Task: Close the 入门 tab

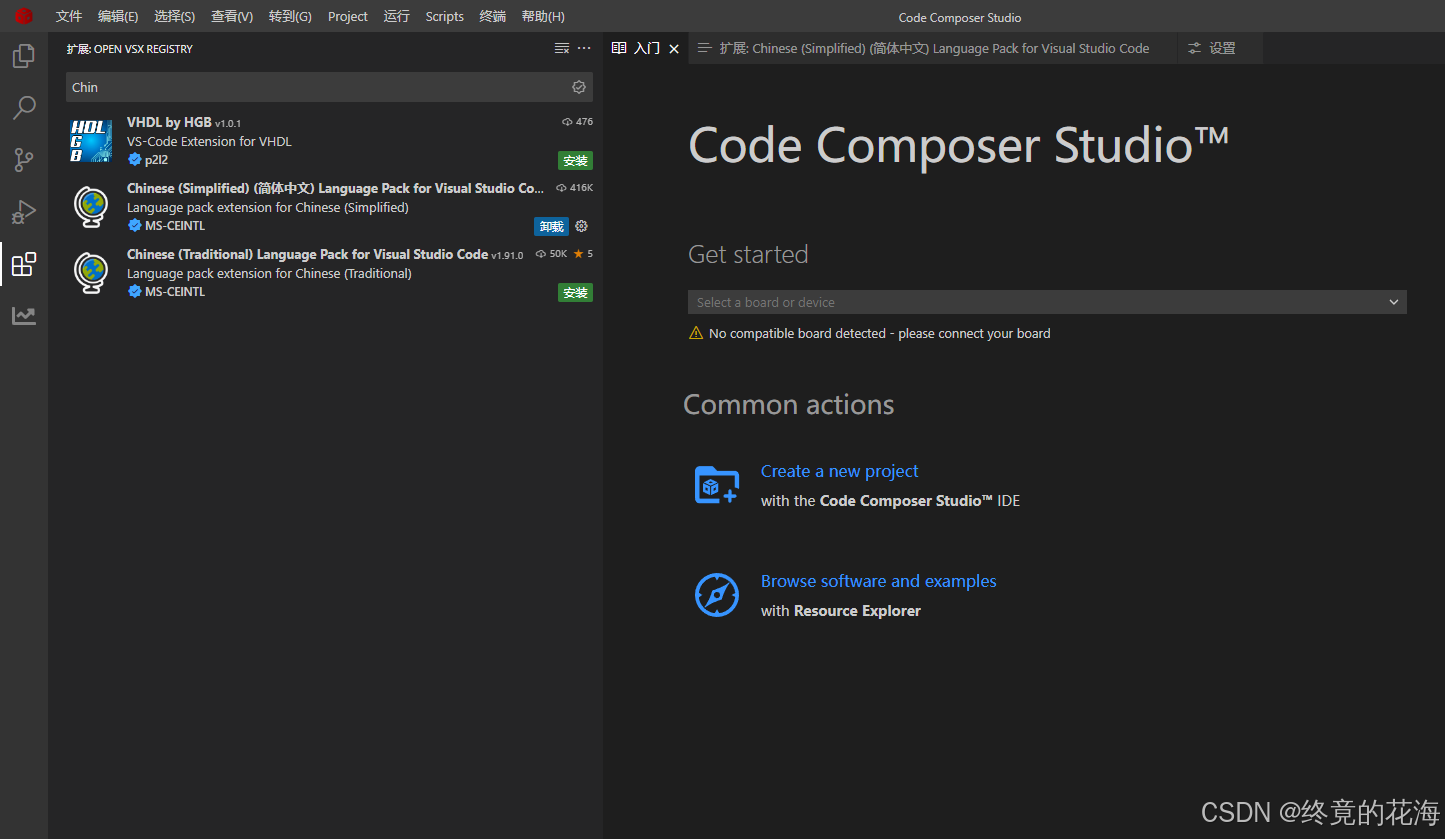Action: 674,49
